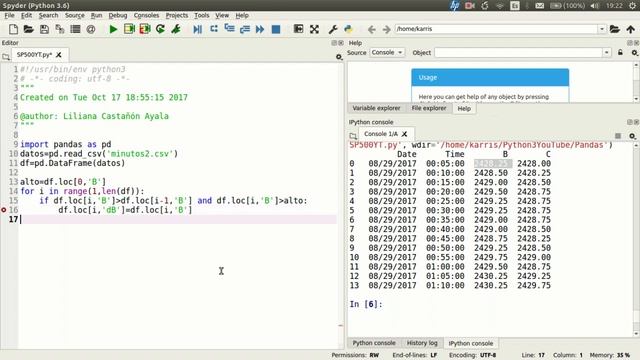Re-run last script icon
Viewport: 640px width, 360px height.
(x=160, y=29)
